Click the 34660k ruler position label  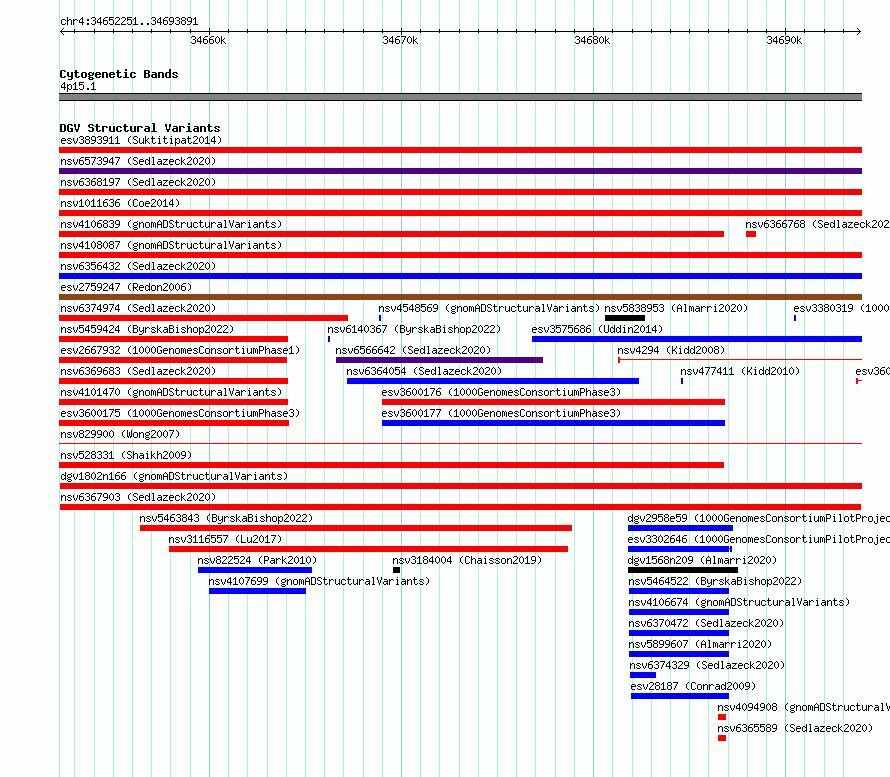click(x=208, y=40)
